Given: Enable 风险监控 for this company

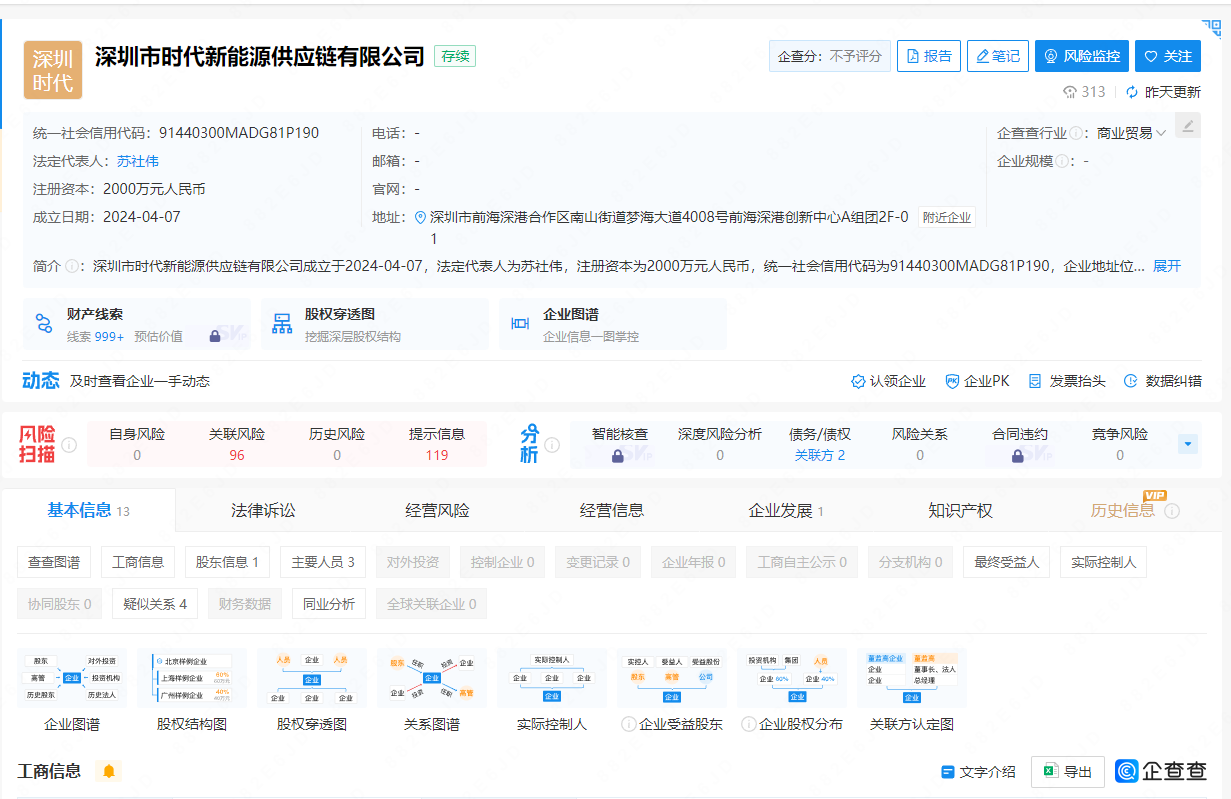Looking at the screenshot, I should coord(1082,56).
